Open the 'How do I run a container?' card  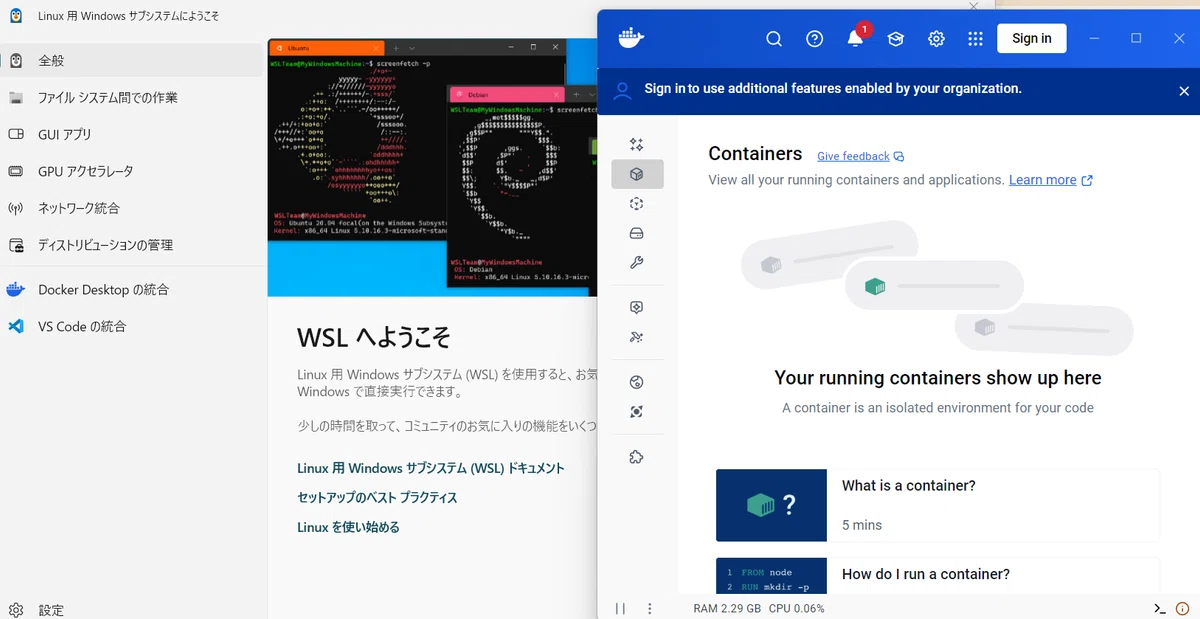tap(938, 575)
